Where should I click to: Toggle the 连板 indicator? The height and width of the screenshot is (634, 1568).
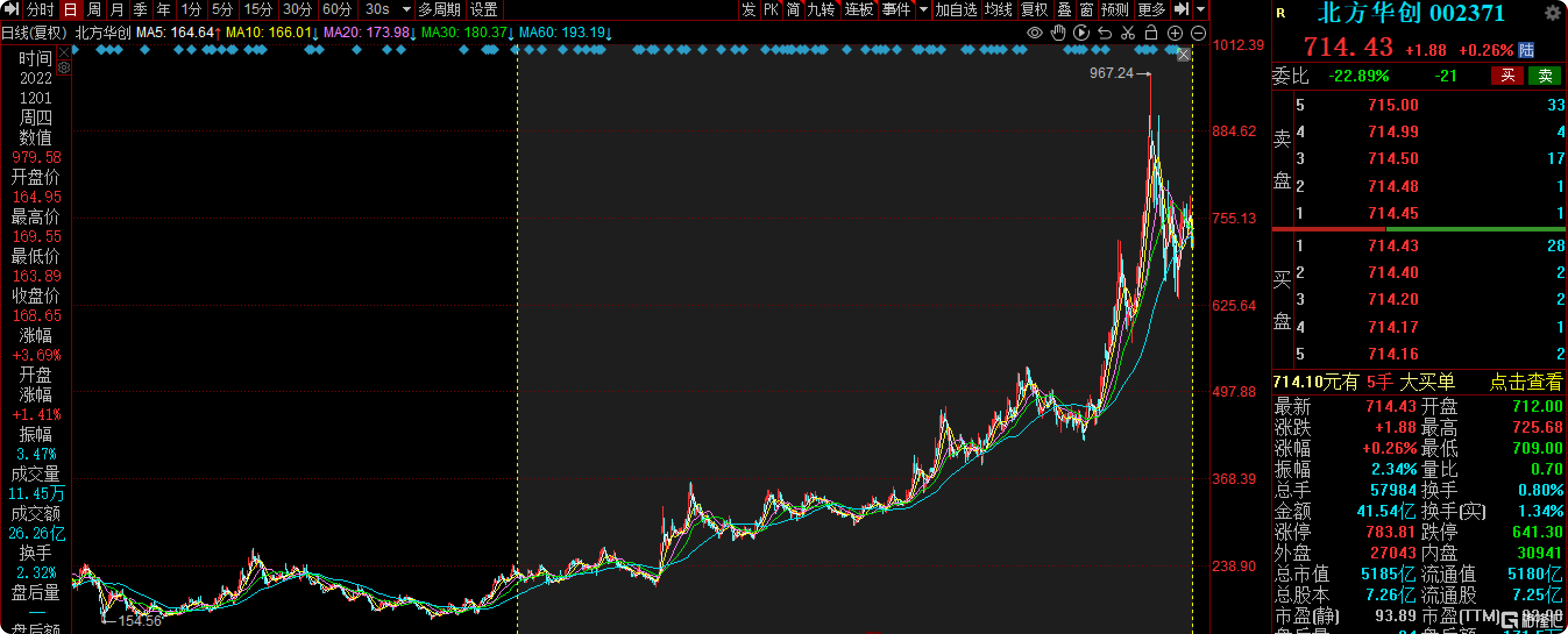(x=859, y=9)
